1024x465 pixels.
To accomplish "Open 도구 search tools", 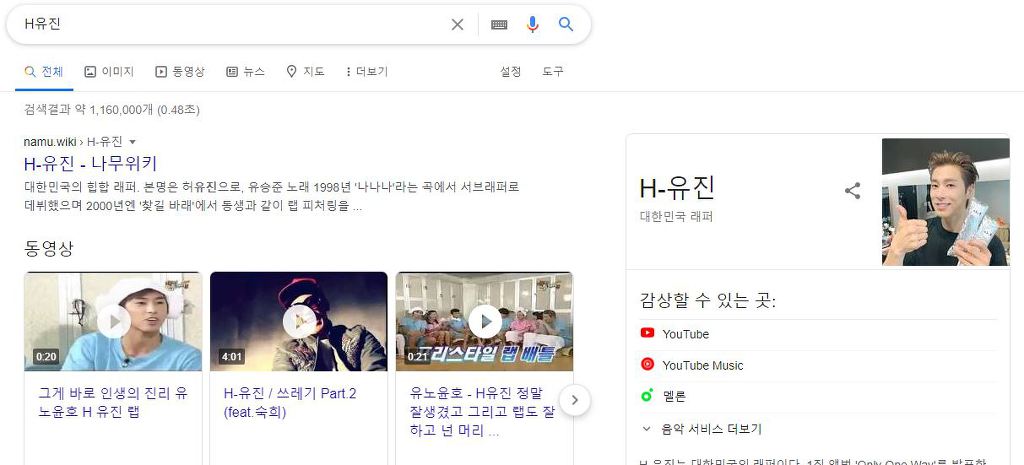I will pyautogui.click(x=552, y=72).
